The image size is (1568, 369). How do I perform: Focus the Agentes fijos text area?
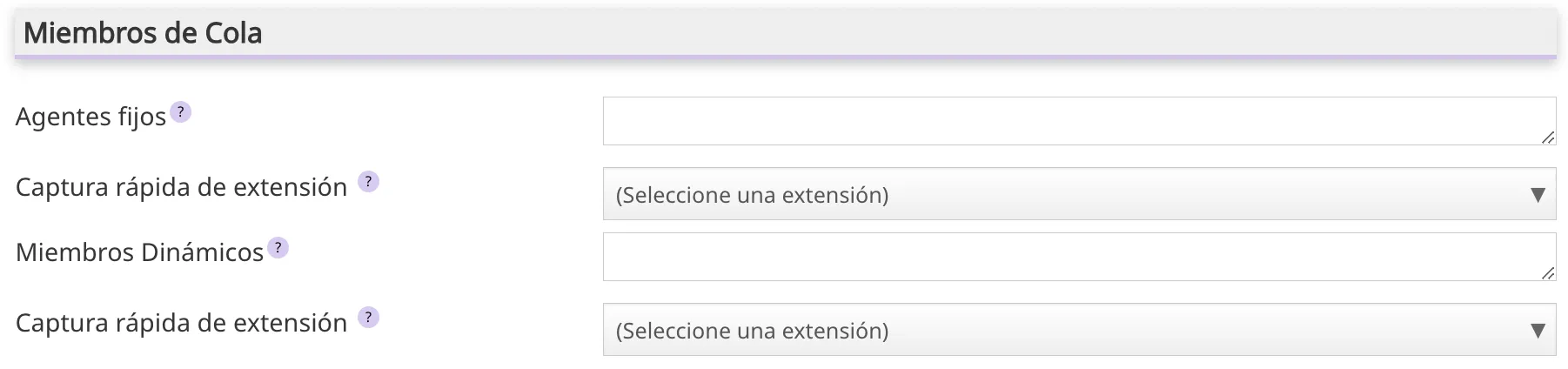click(x=1077, y=121)
